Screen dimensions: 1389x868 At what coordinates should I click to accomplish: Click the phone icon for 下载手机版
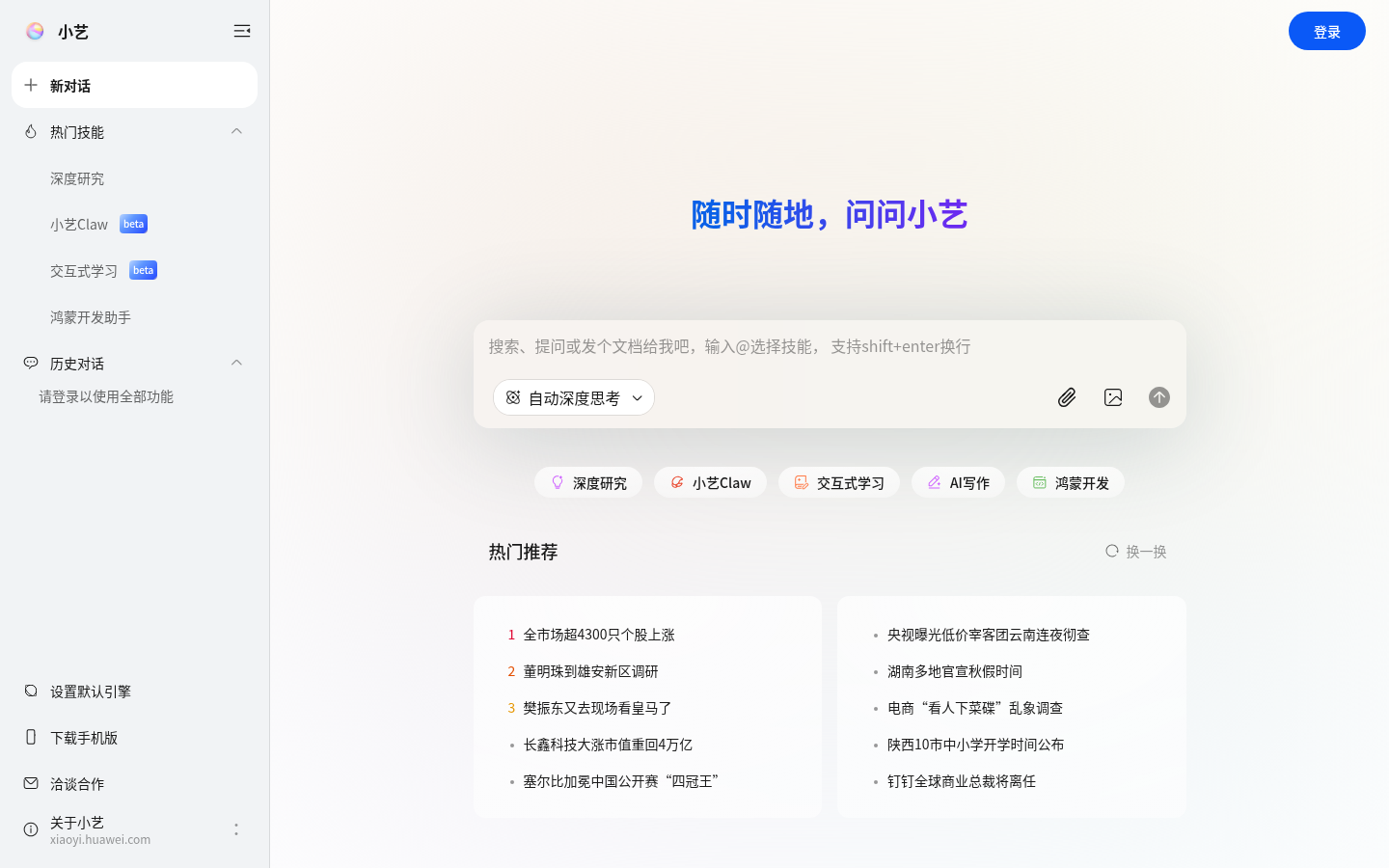[31, 737]
